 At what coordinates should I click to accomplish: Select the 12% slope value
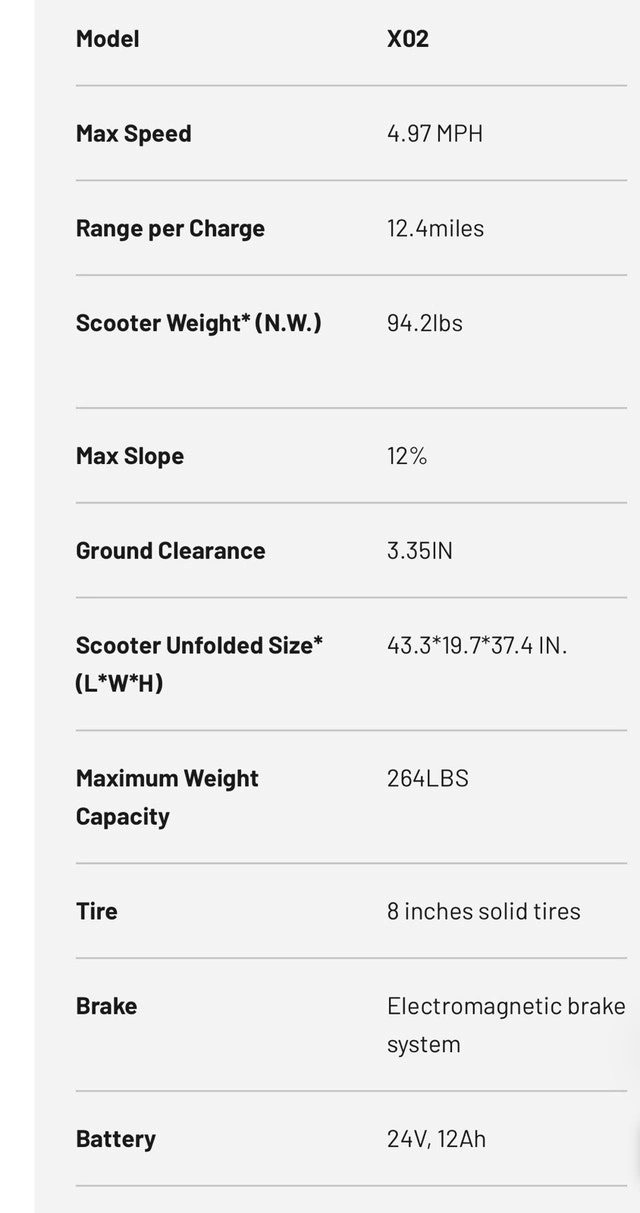406,456
